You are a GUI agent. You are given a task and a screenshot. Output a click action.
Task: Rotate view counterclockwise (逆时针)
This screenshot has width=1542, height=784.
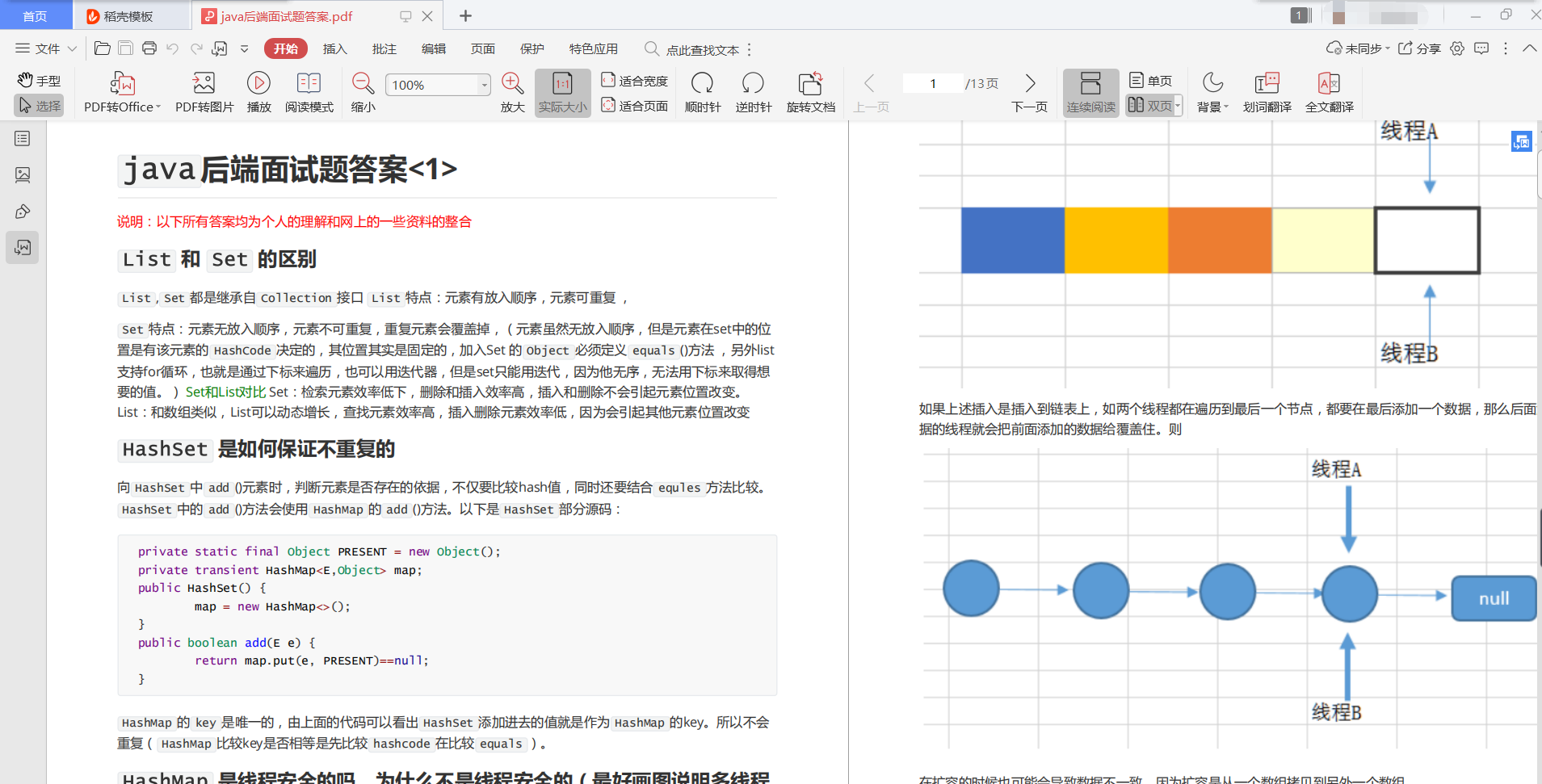[x=754, y=93]
